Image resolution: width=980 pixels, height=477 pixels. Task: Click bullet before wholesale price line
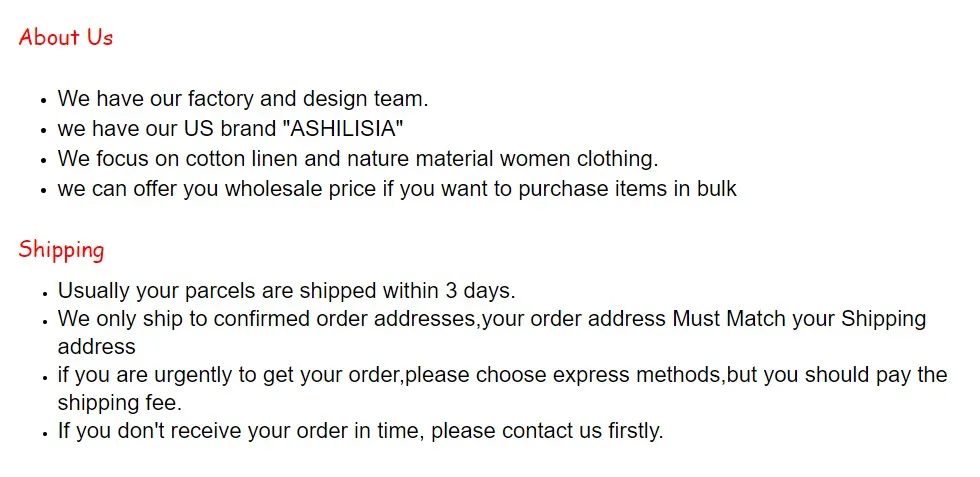44,192
